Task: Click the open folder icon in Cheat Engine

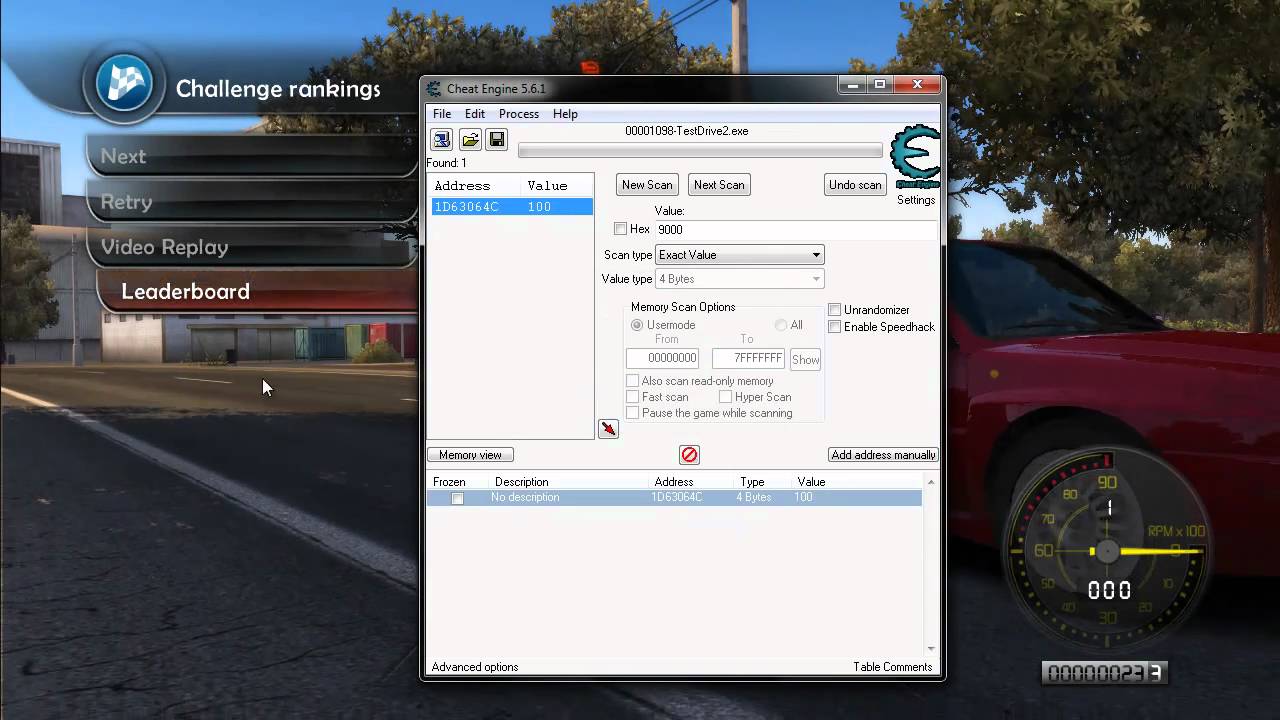Action: click(470, 139)
